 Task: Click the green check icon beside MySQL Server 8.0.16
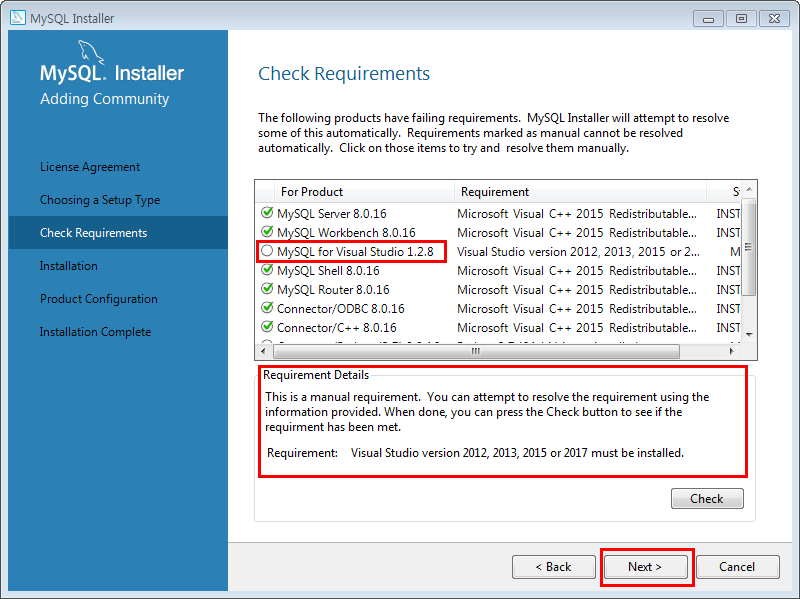point(267,213)
